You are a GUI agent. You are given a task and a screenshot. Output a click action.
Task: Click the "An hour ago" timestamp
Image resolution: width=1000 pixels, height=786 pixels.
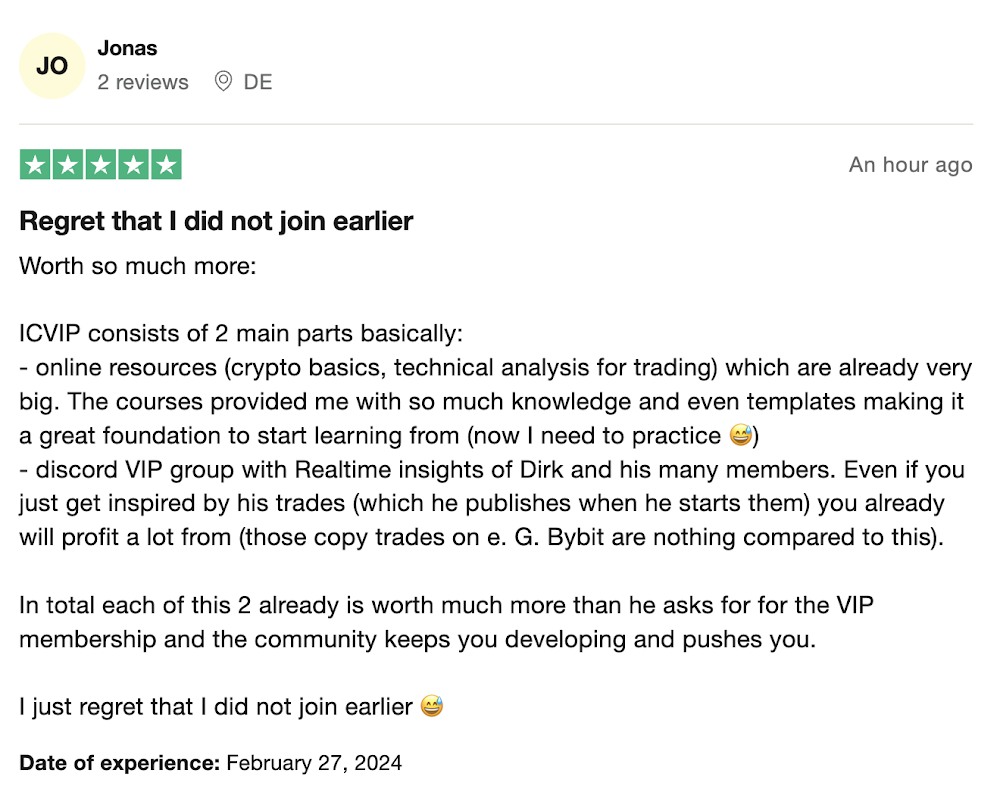point(910,165)
